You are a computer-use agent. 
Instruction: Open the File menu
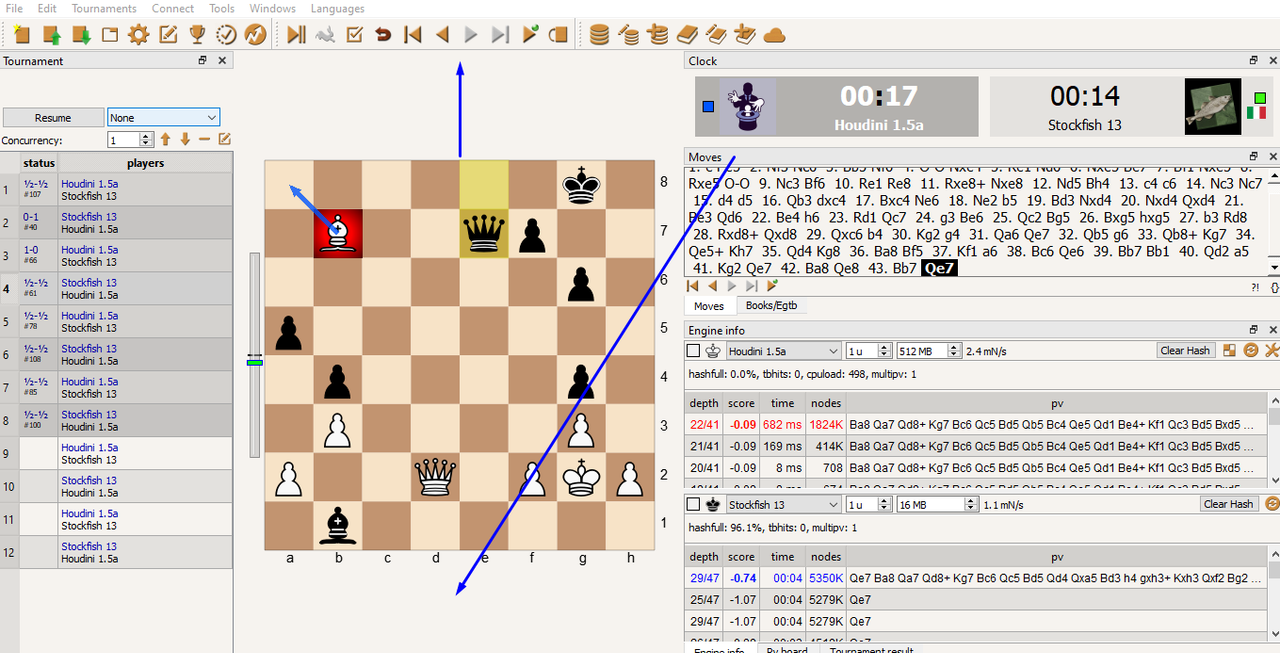point(14,8)
